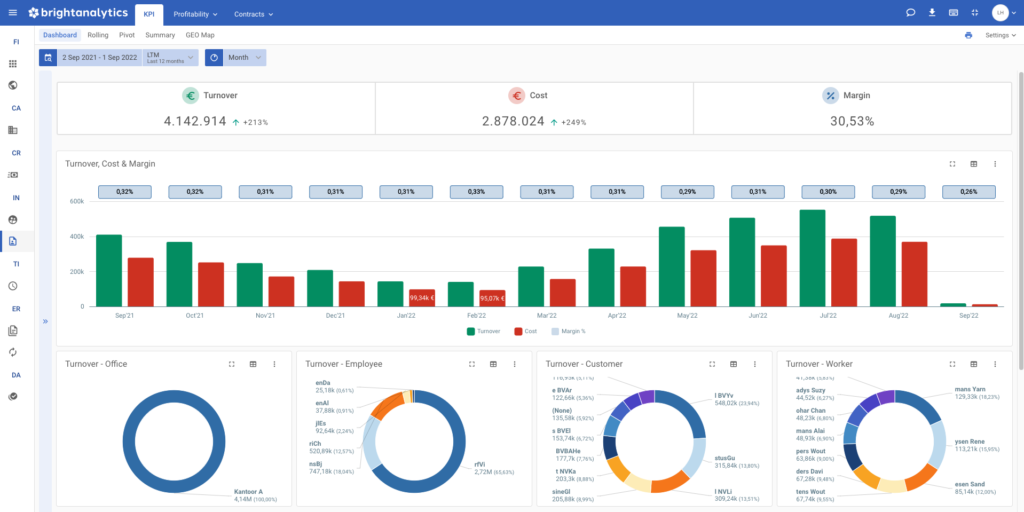Expand Turnover - Customer chart fullscreen
The image size is (1024, 512).
coord(712,364)
